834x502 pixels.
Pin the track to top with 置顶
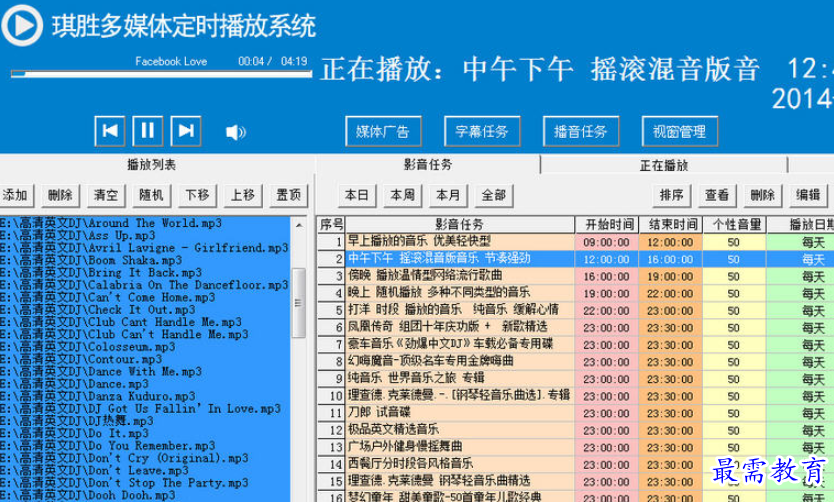(x=289, y=195)
